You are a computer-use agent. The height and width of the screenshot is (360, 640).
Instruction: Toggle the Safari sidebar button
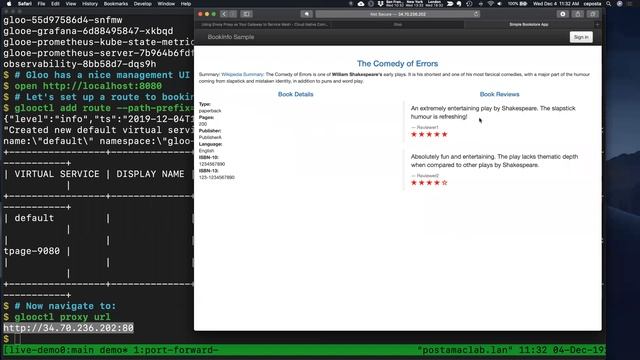pyautogui.click(x=247, y=14)
